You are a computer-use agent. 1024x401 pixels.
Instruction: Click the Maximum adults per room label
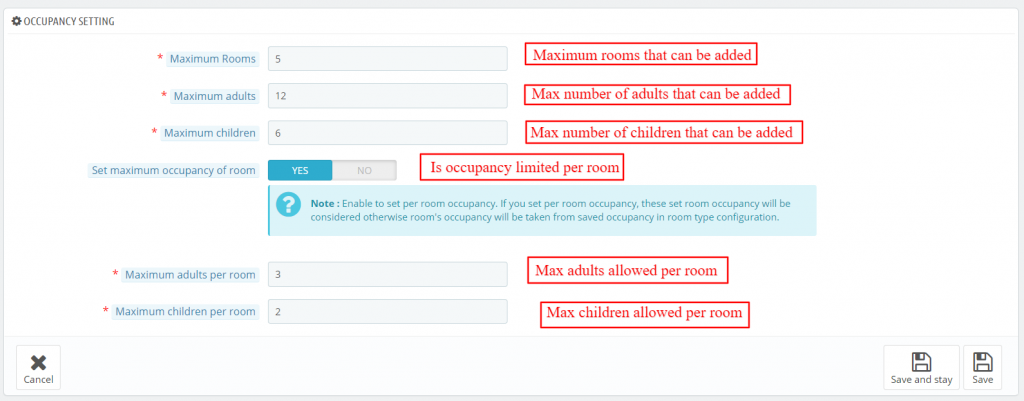point(190,275)
